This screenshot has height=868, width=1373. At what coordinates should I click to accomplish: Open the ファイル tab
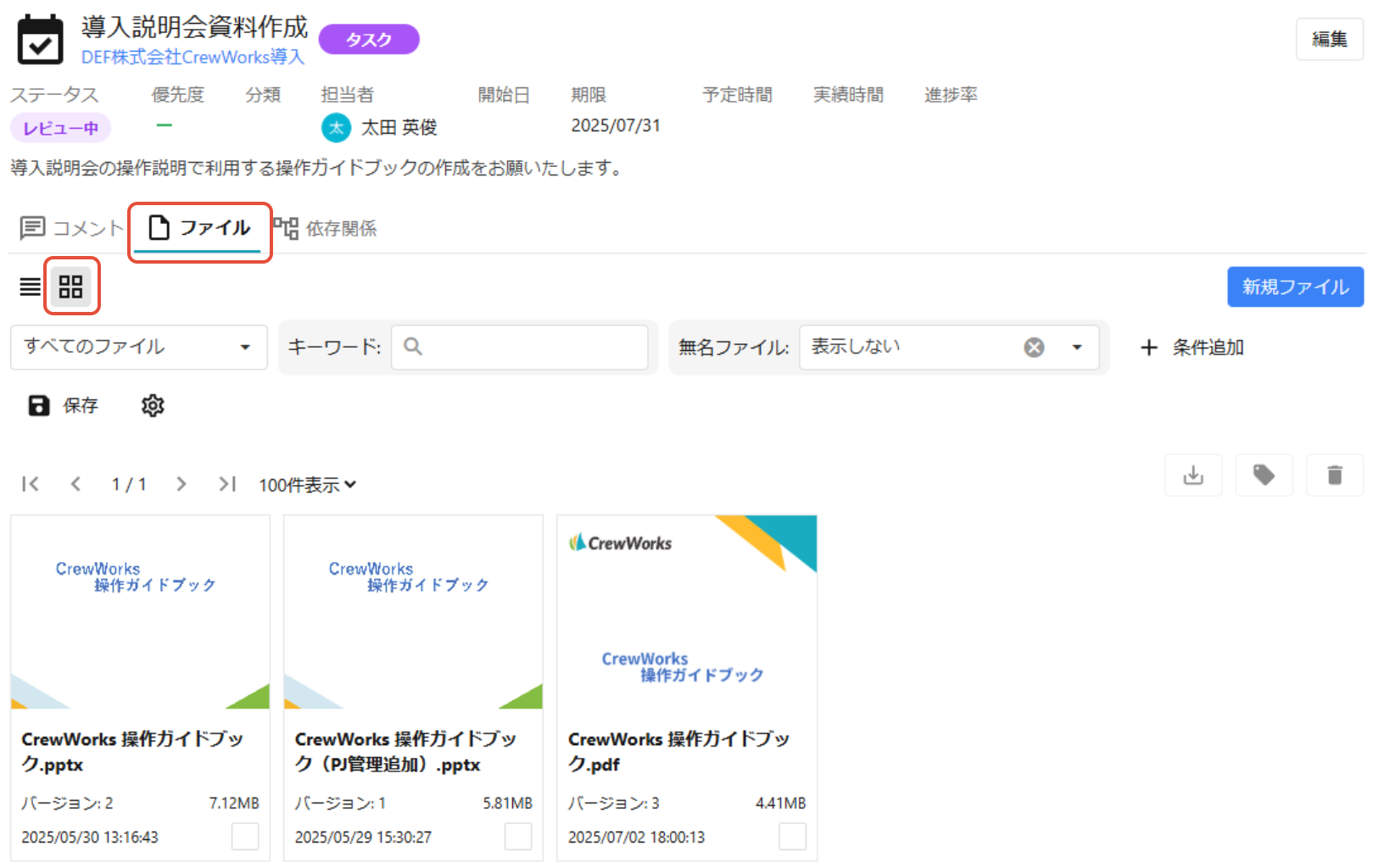199,228
